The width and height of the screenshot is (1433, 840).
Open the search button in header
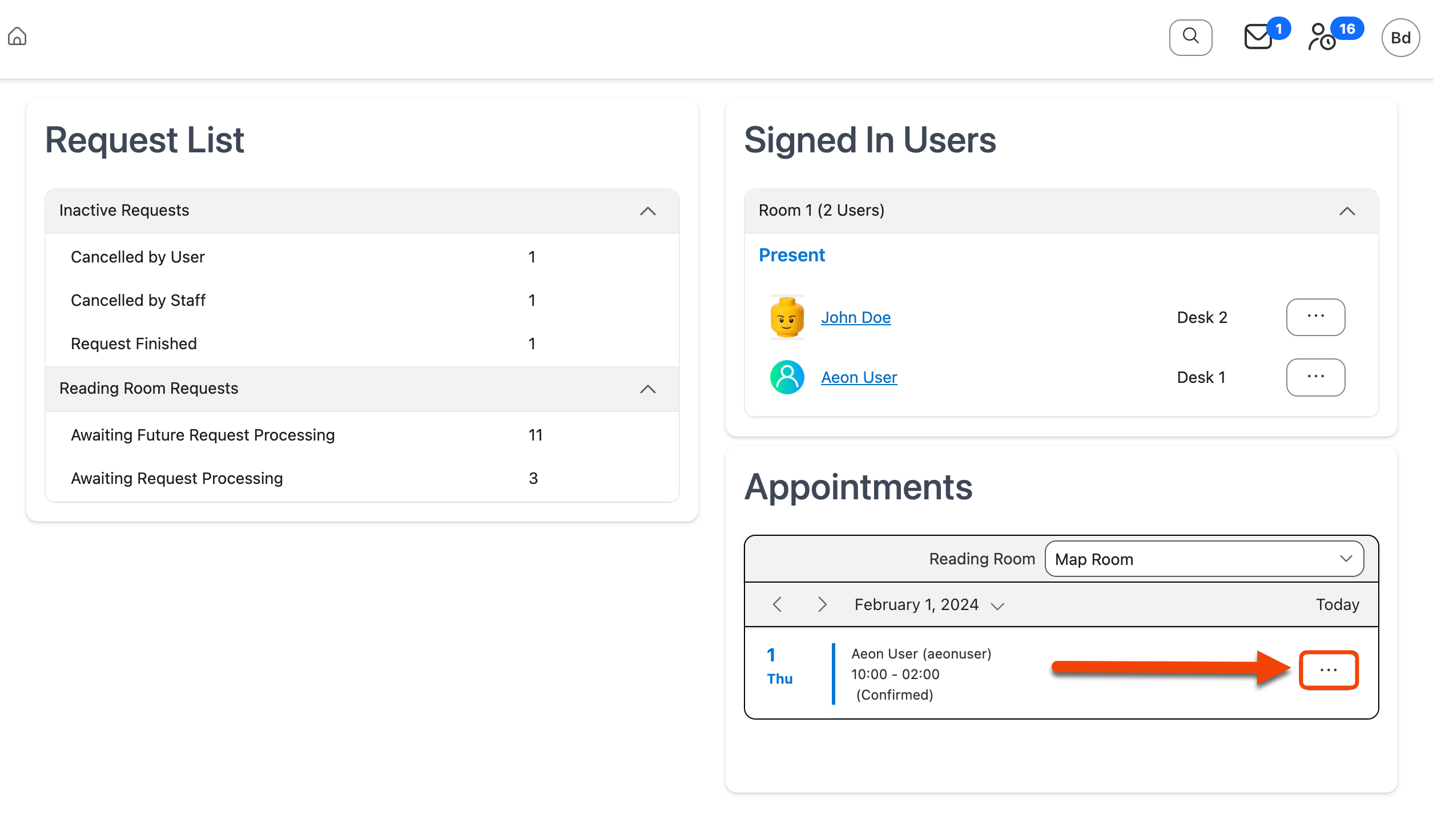tap(1190, 37)
